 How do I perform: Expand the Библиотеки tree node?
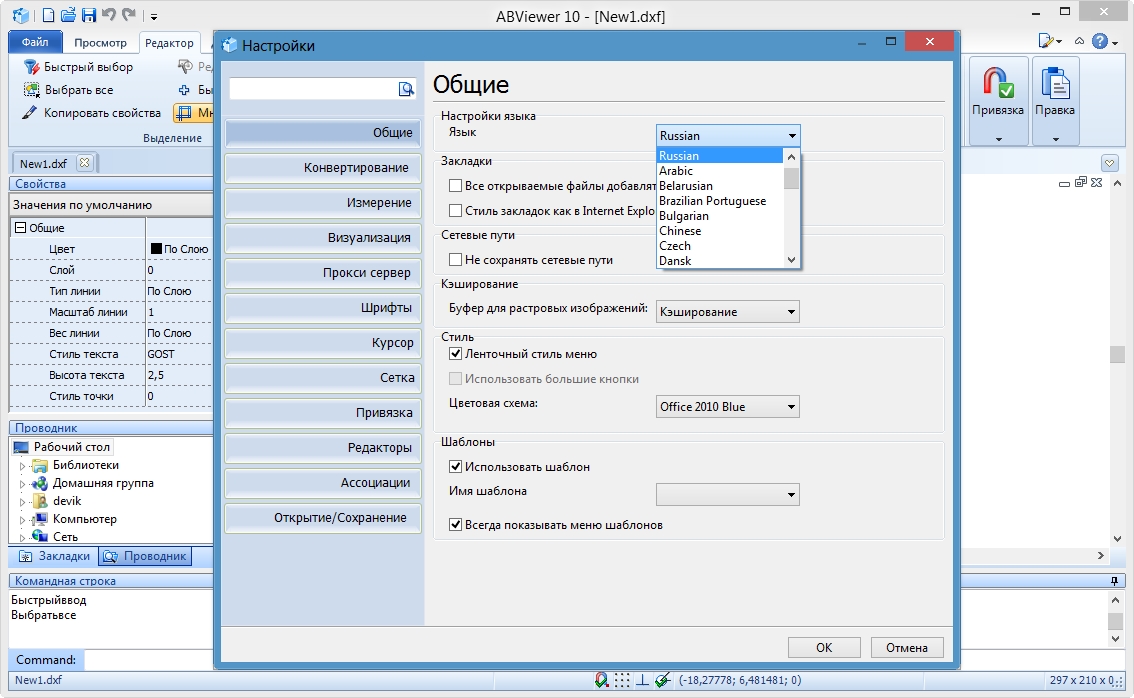22,466
